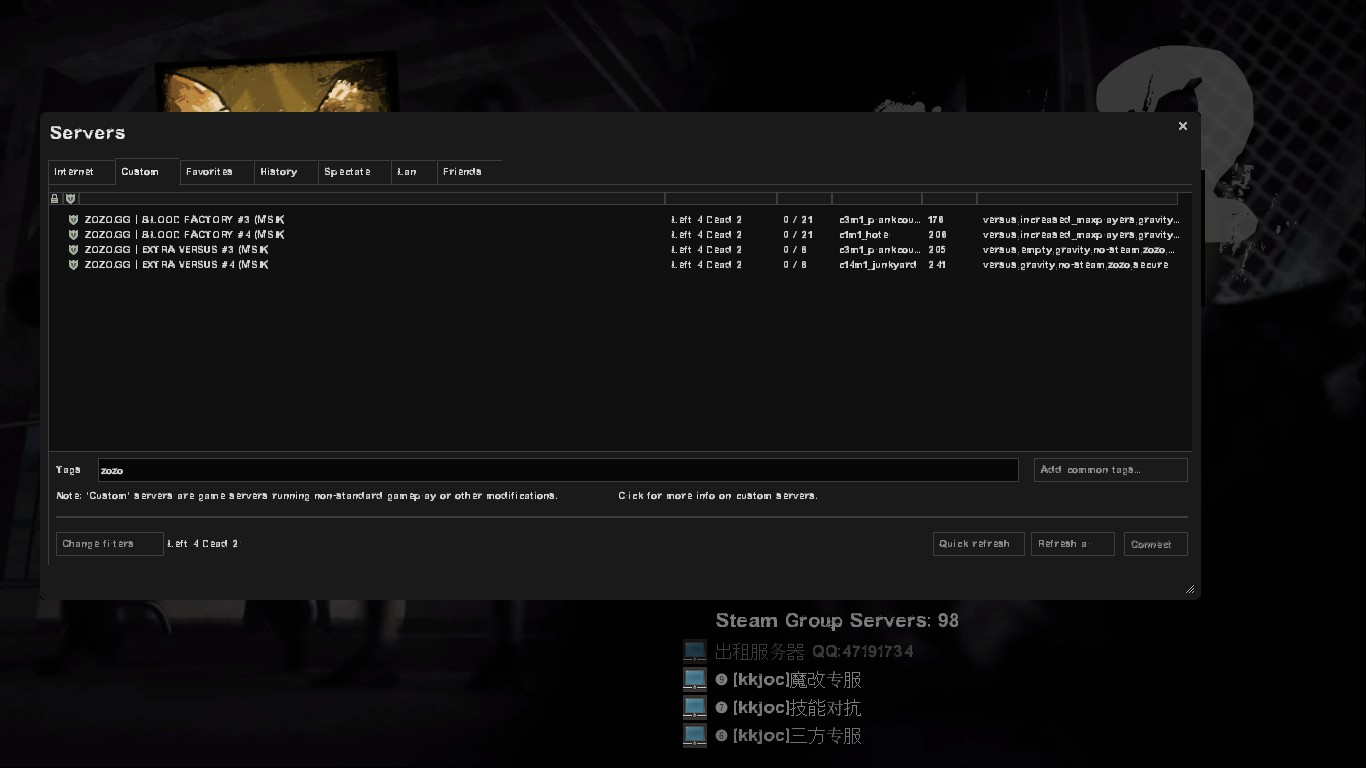The width and height of the screenshot is (1366, 768).
Task: Click server icon beside QQ:47191734 group entry
Action: coord(695,652)
